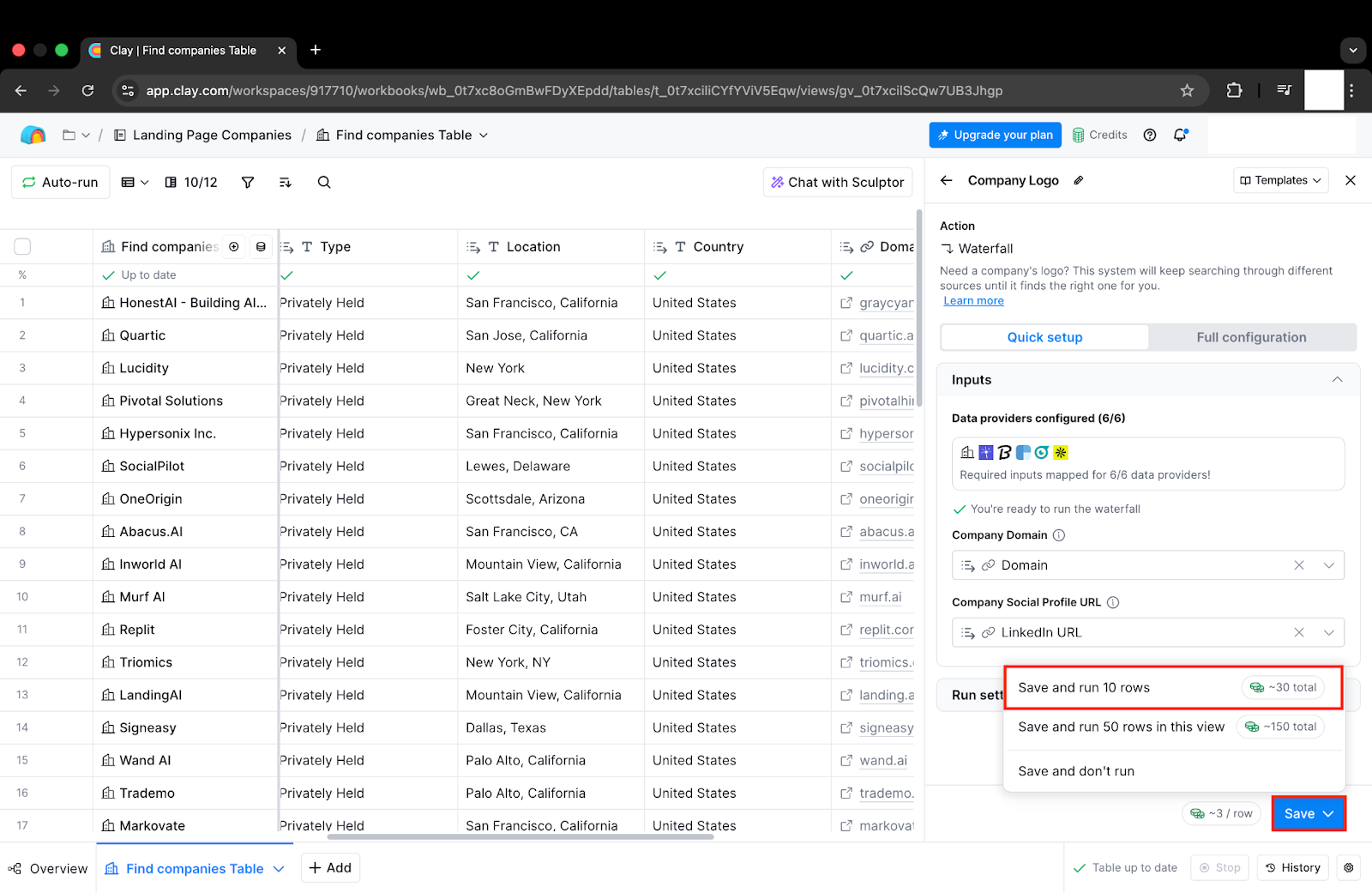Screen dimensions: 1372x893
Task: Choose Save and don't run
Action: (x=1173, y=771)
